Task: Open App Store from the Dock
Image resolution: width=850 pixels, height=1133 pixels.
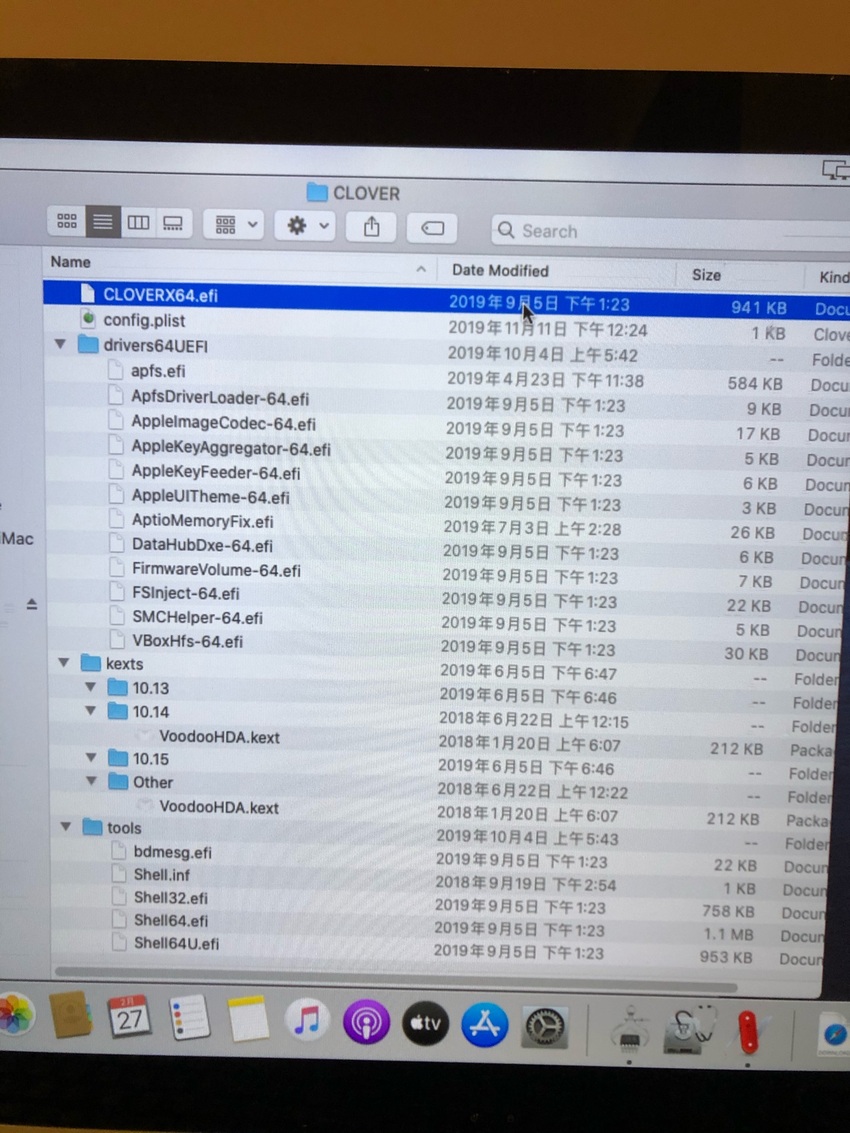Action: click(484, 1025)
